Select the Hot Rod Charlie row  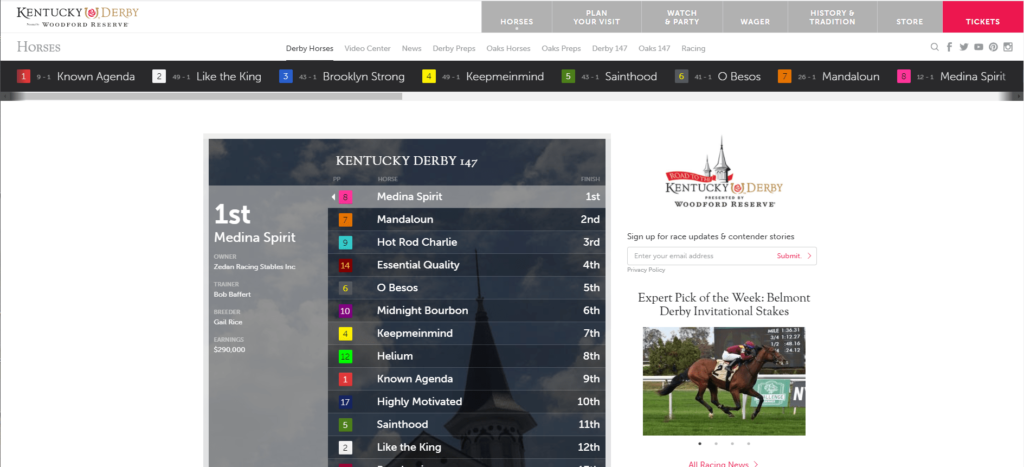[x=466, y=242]
